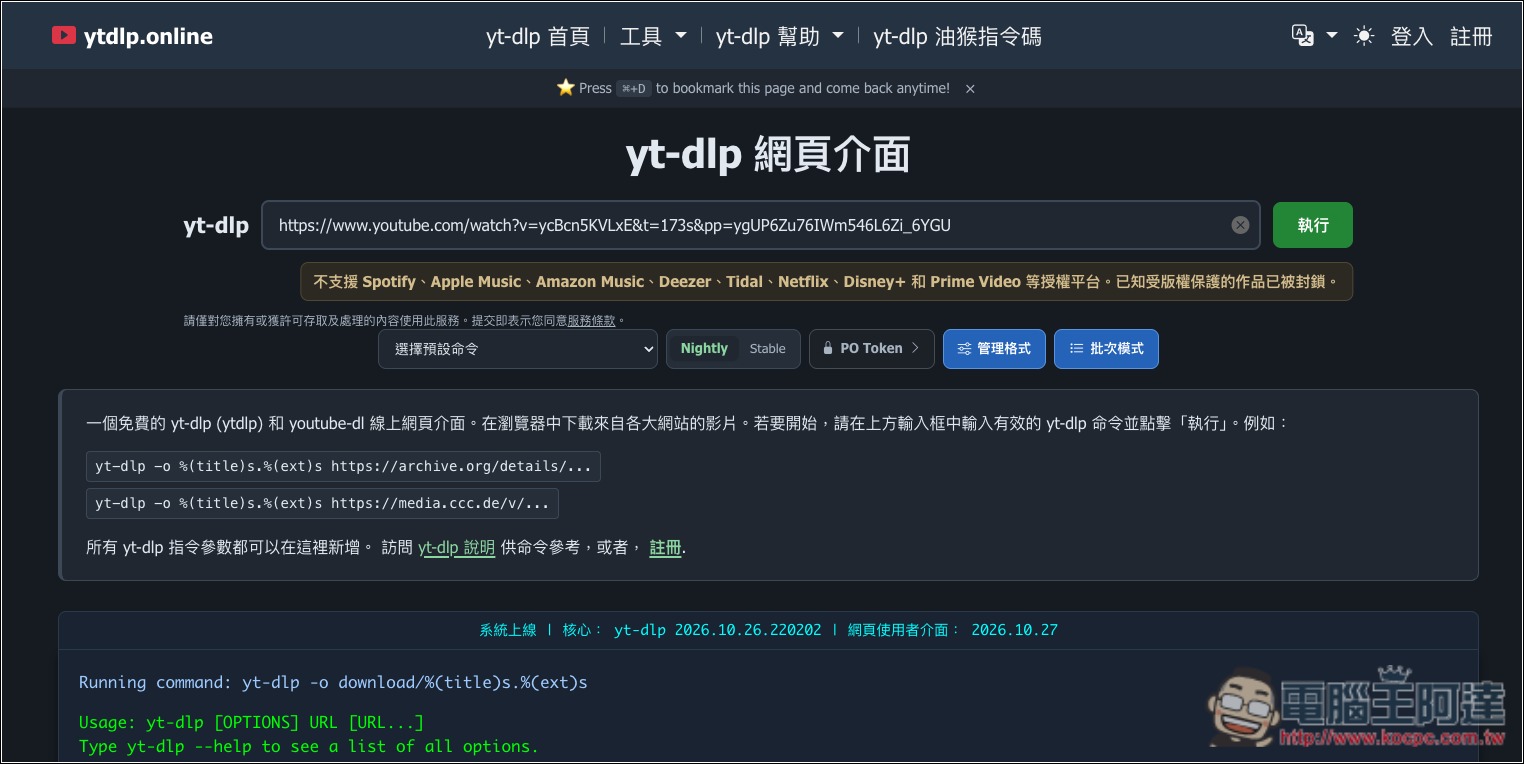Expand the PO Token option
The image size is (1524, 764).
(x=872, y=349)
